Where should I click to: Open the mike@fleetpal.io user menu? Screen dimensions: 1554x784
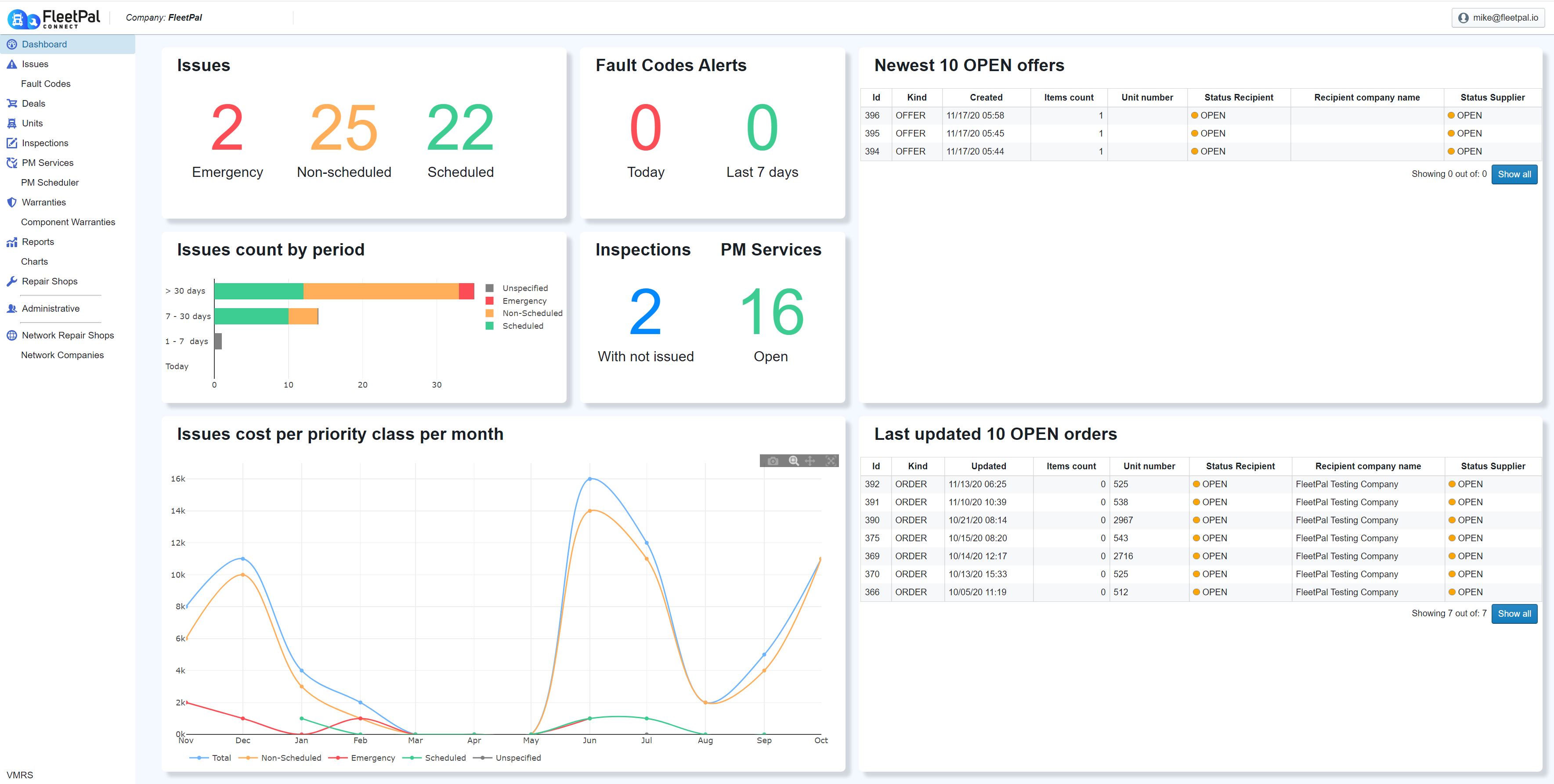[x=1498, y=18]
